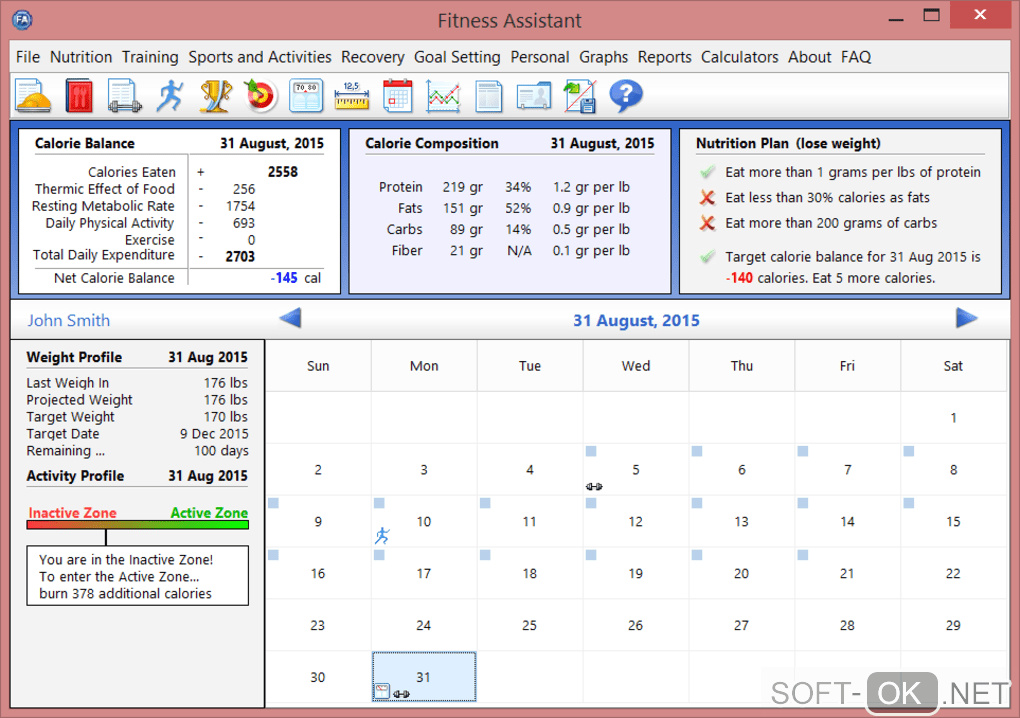The width and height of the screenshot is (1020, 718).
Task: Select day 26 in the calendar
Action: coord(636,626)
